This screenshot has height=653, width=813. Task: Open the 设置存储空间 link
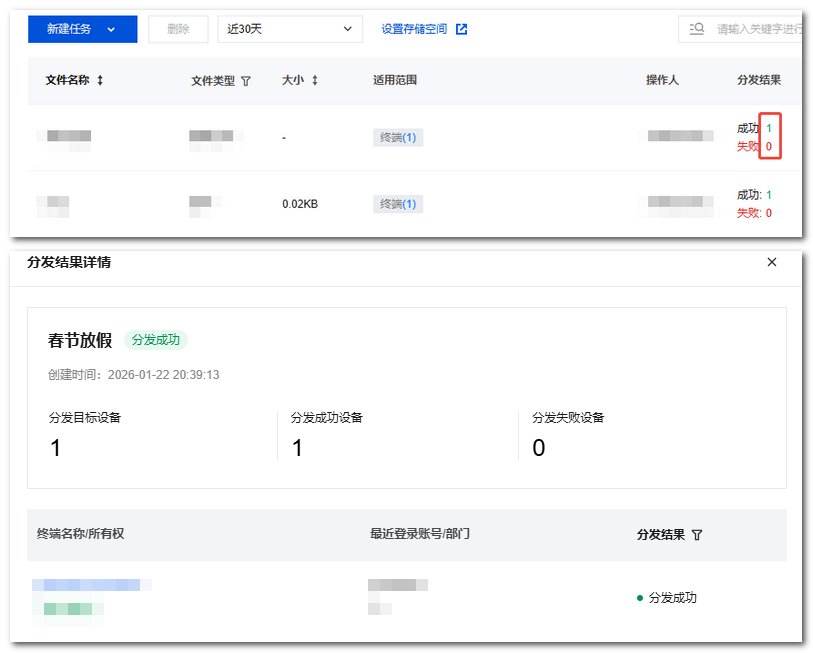(x=414, y=29)
